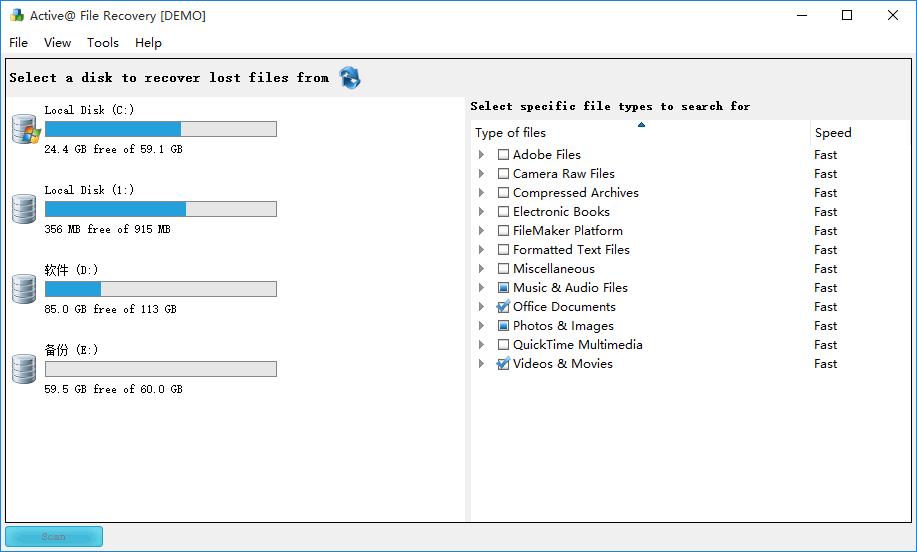Click Local Disk (C:) usage bar
The width and height of the screenshot is (917, 552).
[x=161, y=129]
